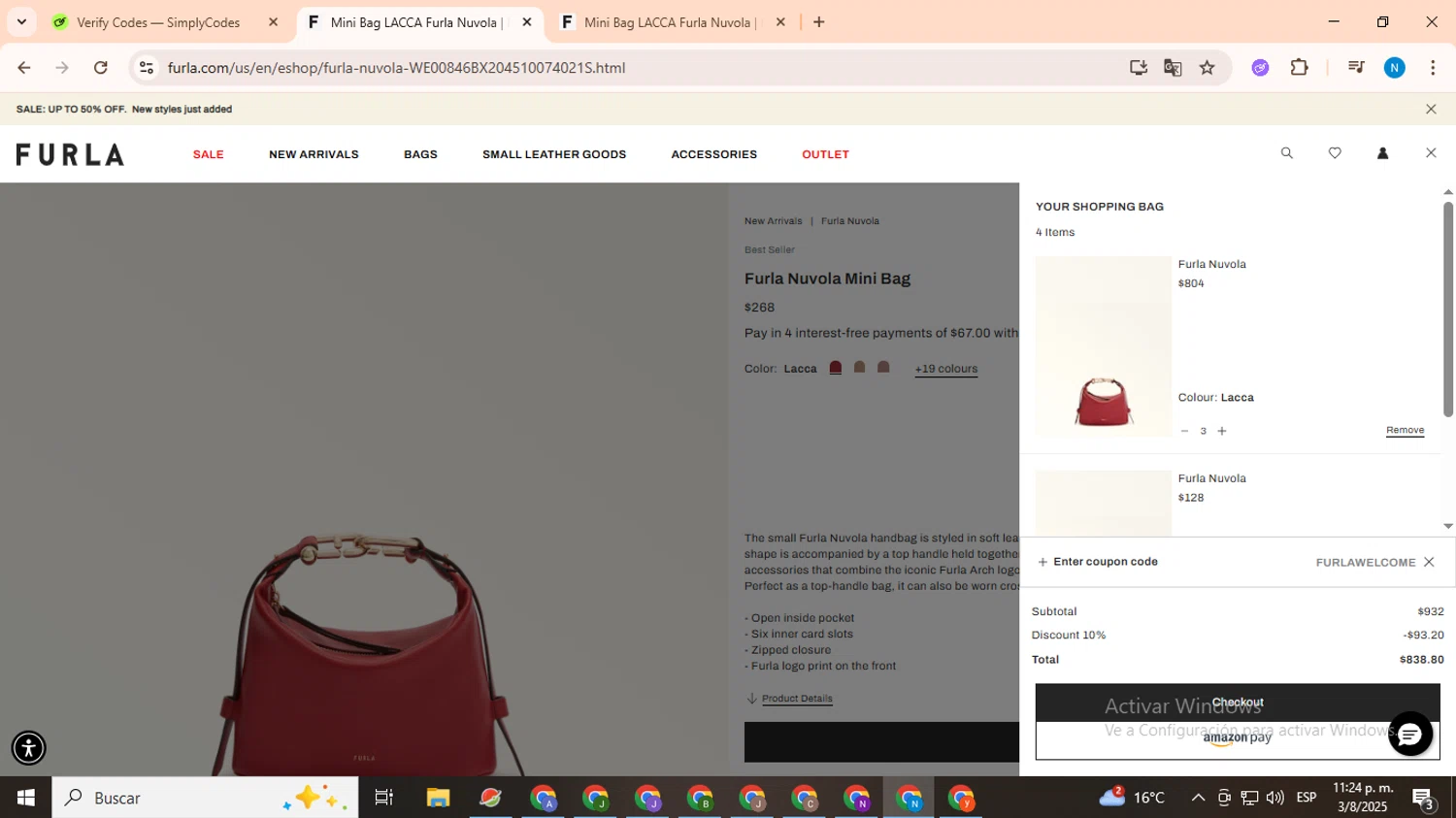The width and height of the screenshot is (1456, 818).
Task: Open the Windows Start menu
Action: 25,798
